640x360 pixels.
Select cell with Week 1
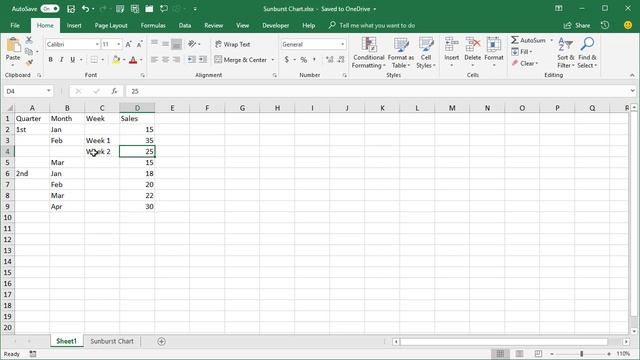[x=102, y=140]
